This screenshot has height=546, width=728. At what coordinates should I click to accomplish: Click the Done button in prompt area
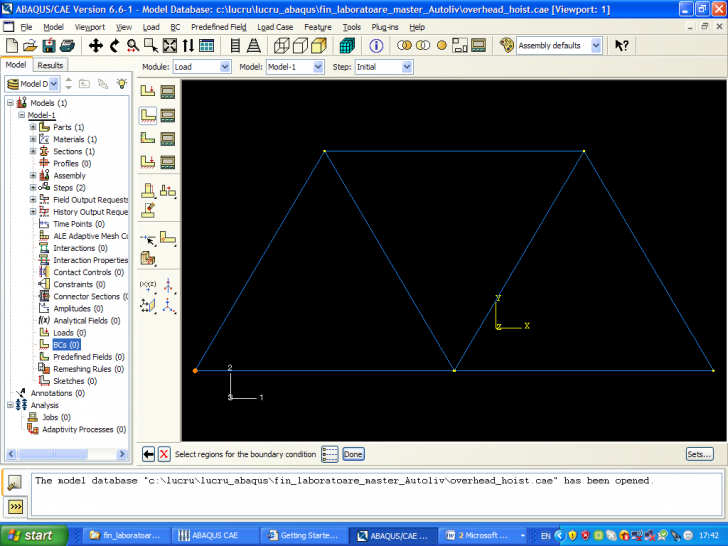point(353,454)
